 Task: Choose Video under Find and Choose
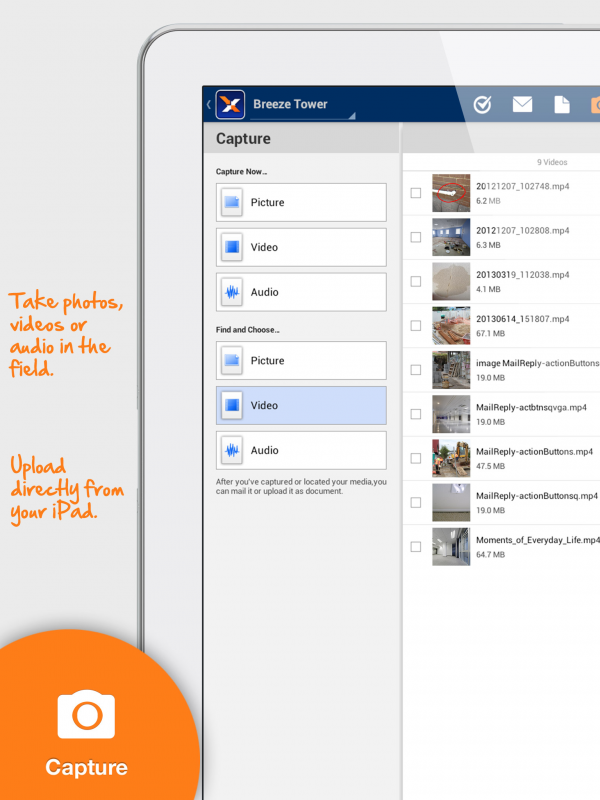click(x=301, y=406)
